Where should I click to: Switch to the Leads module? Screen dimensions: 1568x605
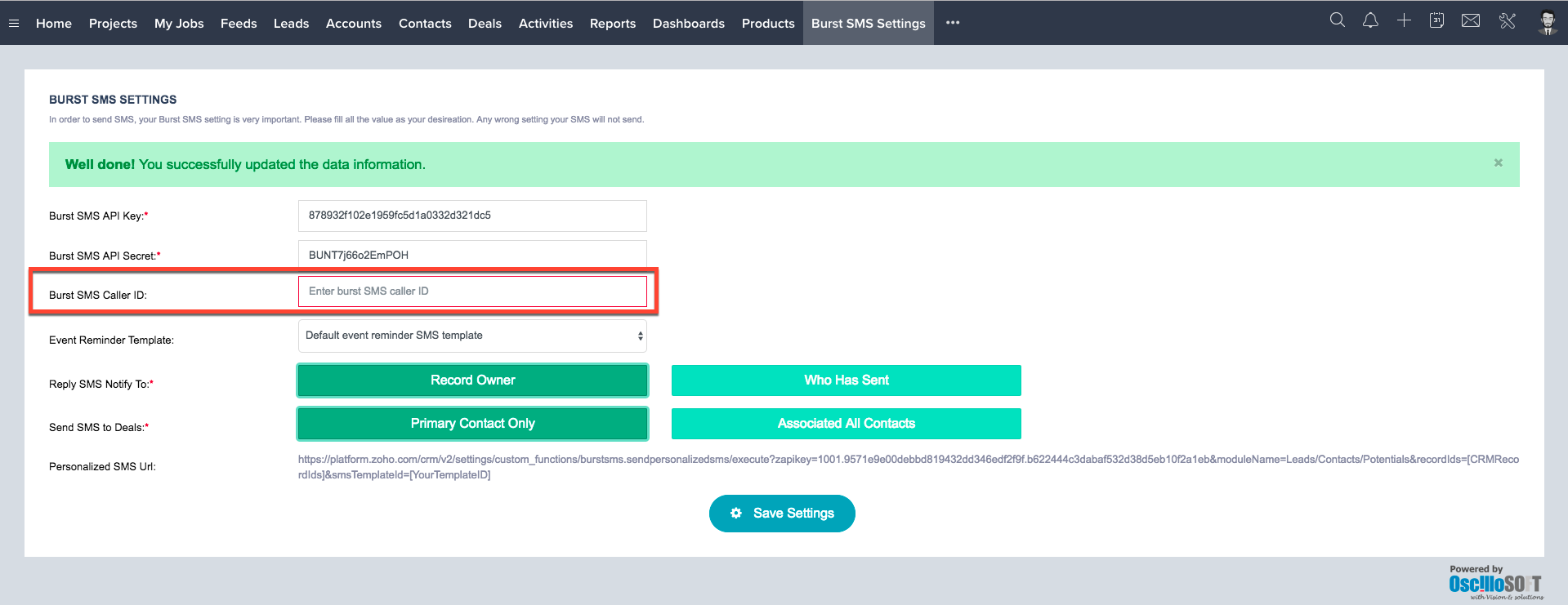[x=291, y=24]
